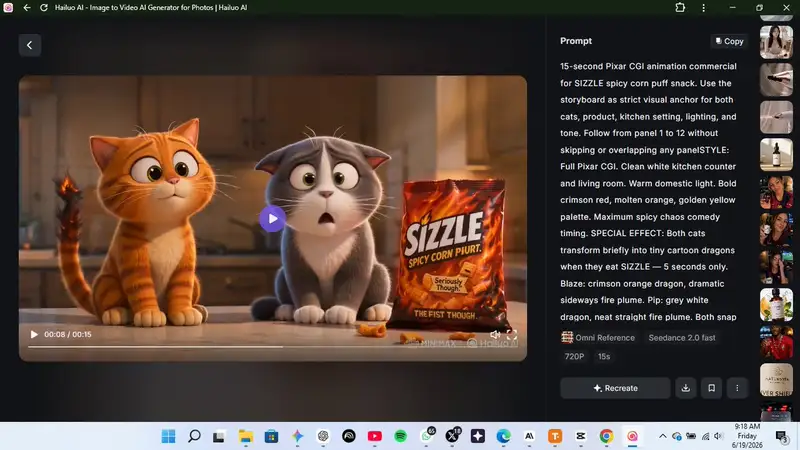This screenshot has width=800, height=450.
Task: Click the Prompt heading
Action: pos(576,41)
